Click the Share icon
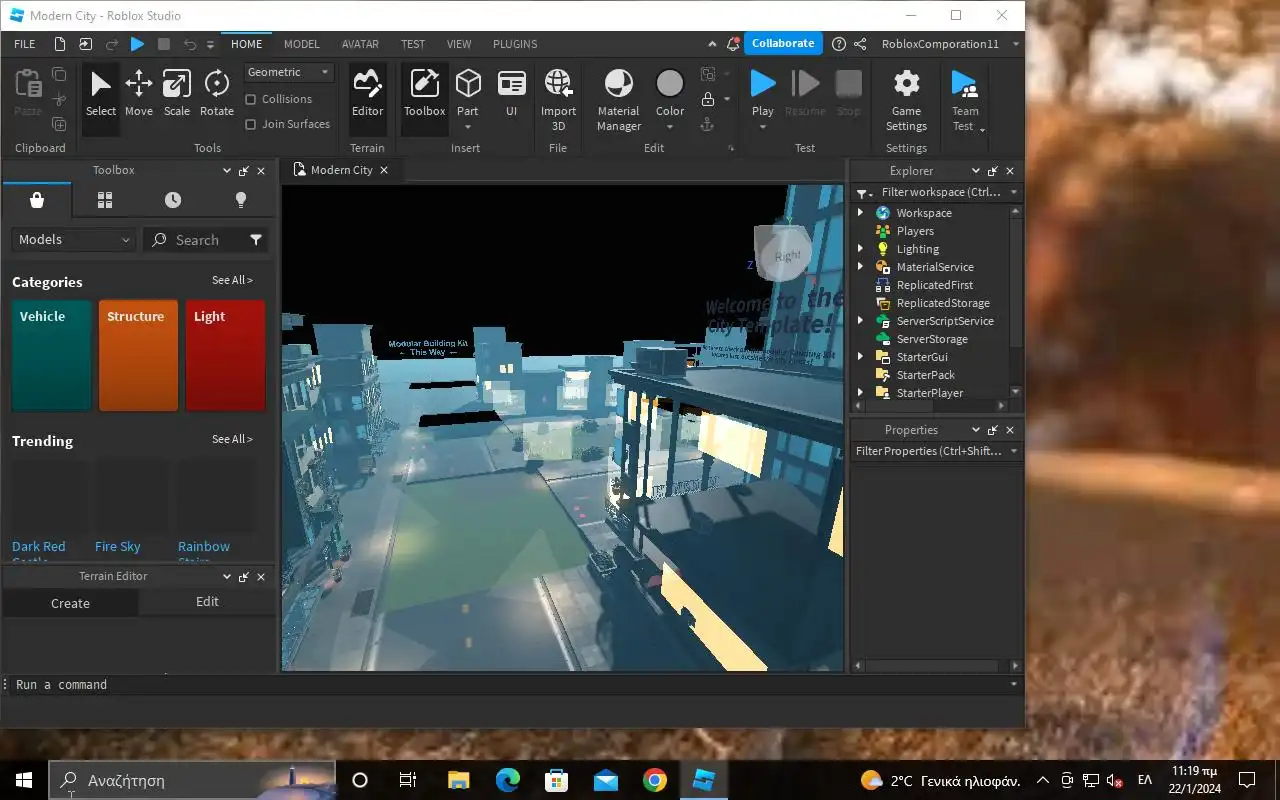This screenshot has height=800, width=1280. (x=860, y=44)
